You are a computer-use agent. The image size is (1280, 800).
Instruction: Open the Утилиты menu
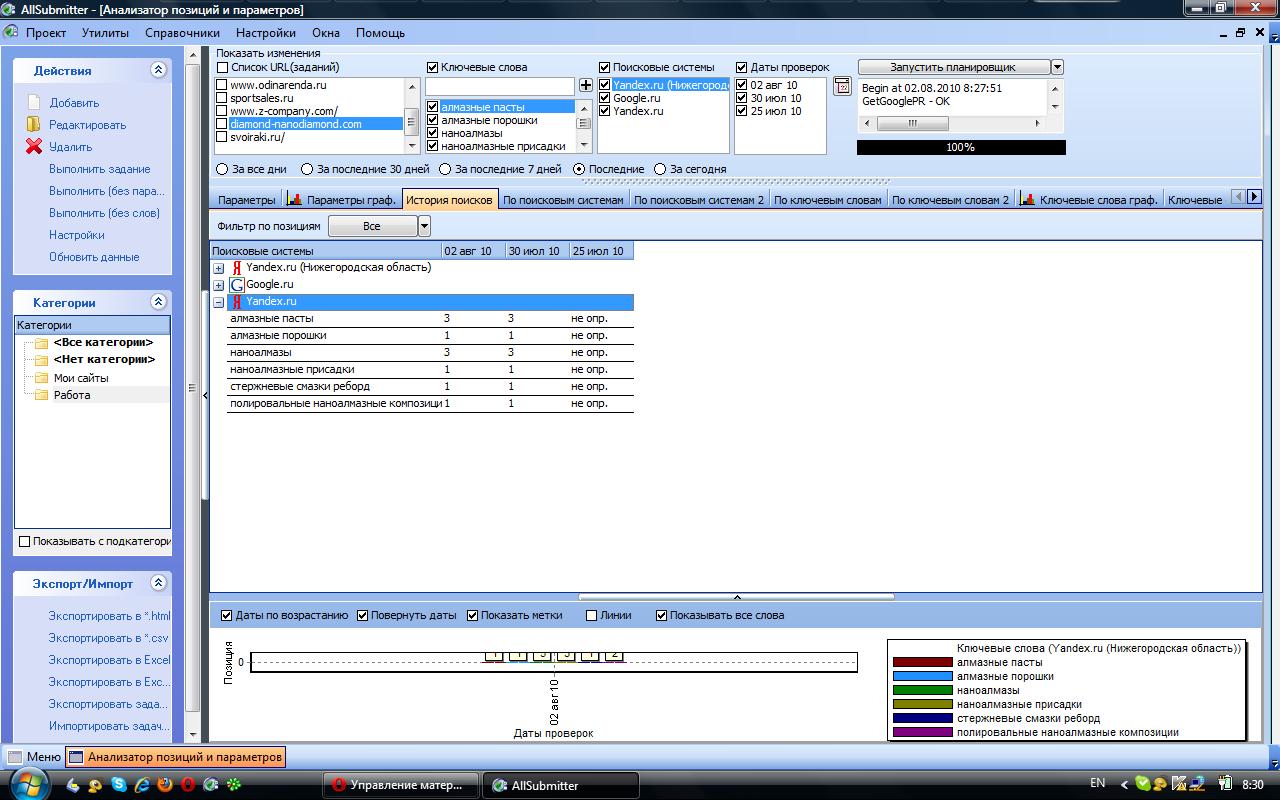tap(105, 32)
